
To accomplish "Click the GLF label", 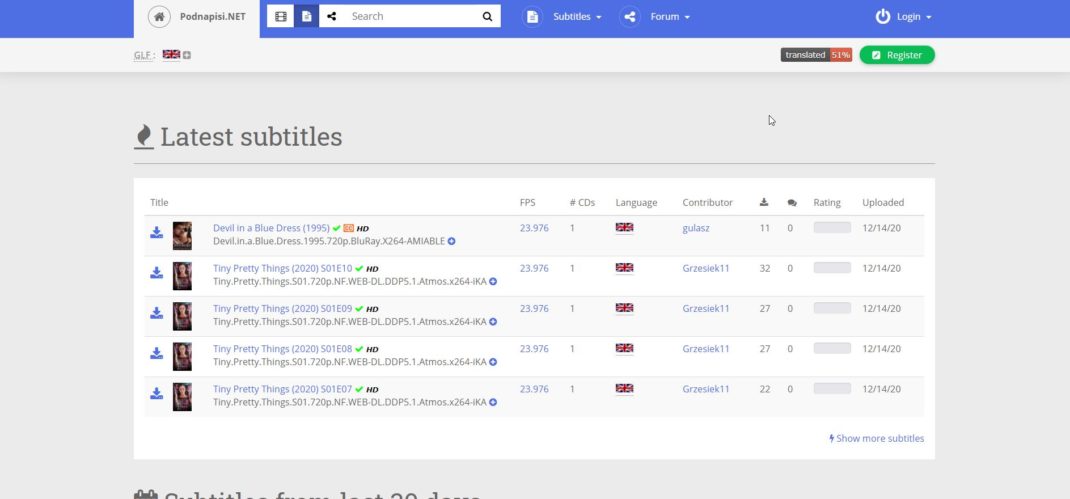I will point(144,55).
